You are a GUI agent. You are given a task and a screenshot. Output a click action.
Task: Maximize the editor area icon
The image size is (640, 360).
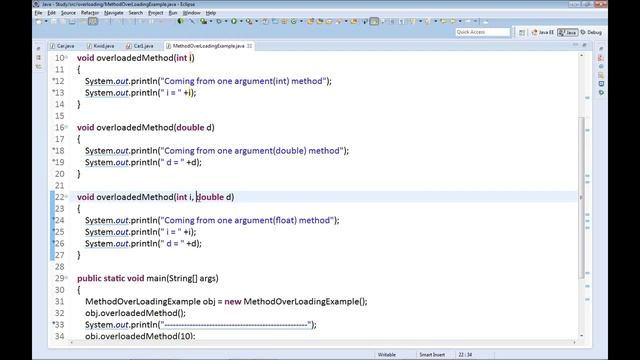click(x=584, y=44)
